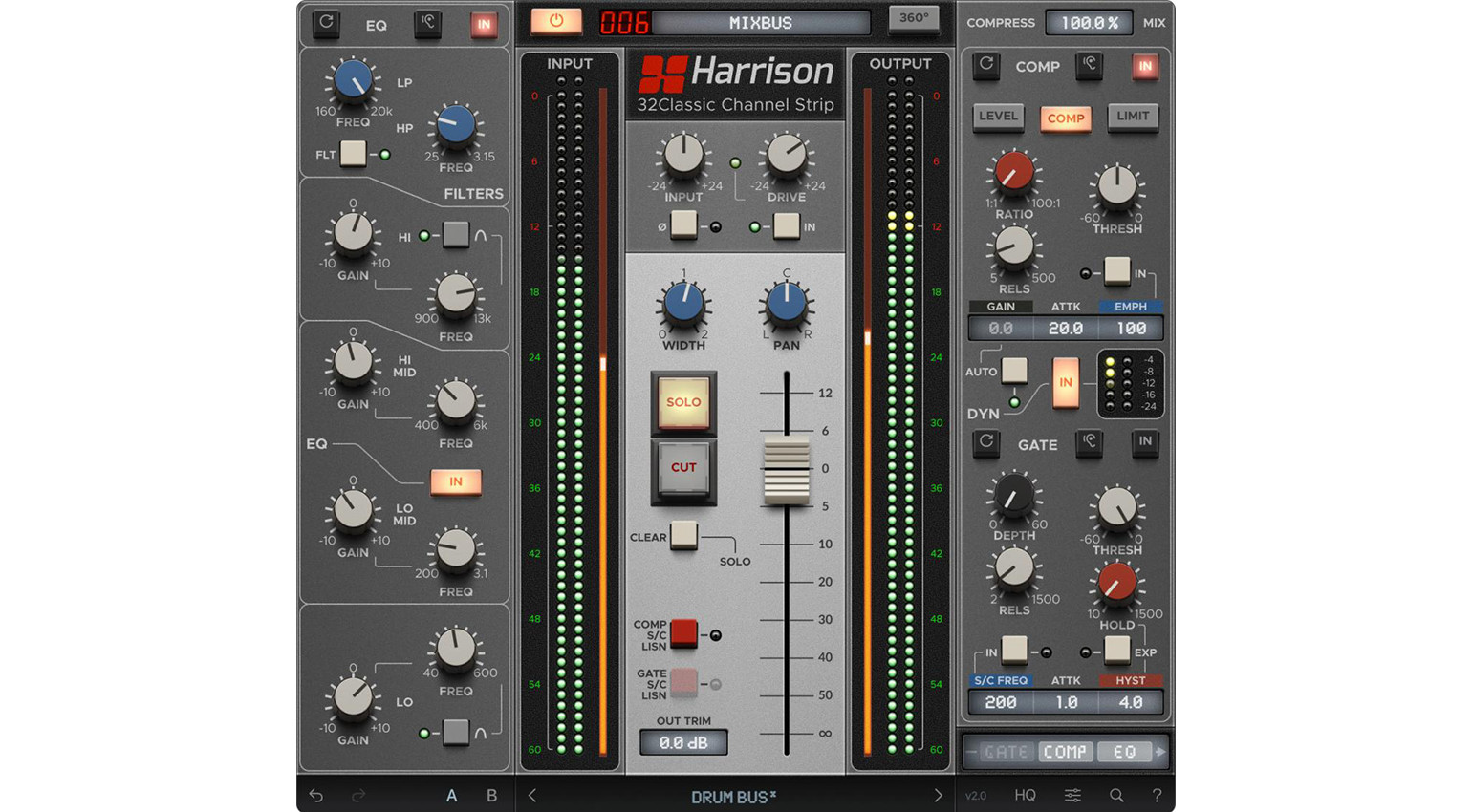Toggle the compressor emphasis IN switch

click(1116, 271)
